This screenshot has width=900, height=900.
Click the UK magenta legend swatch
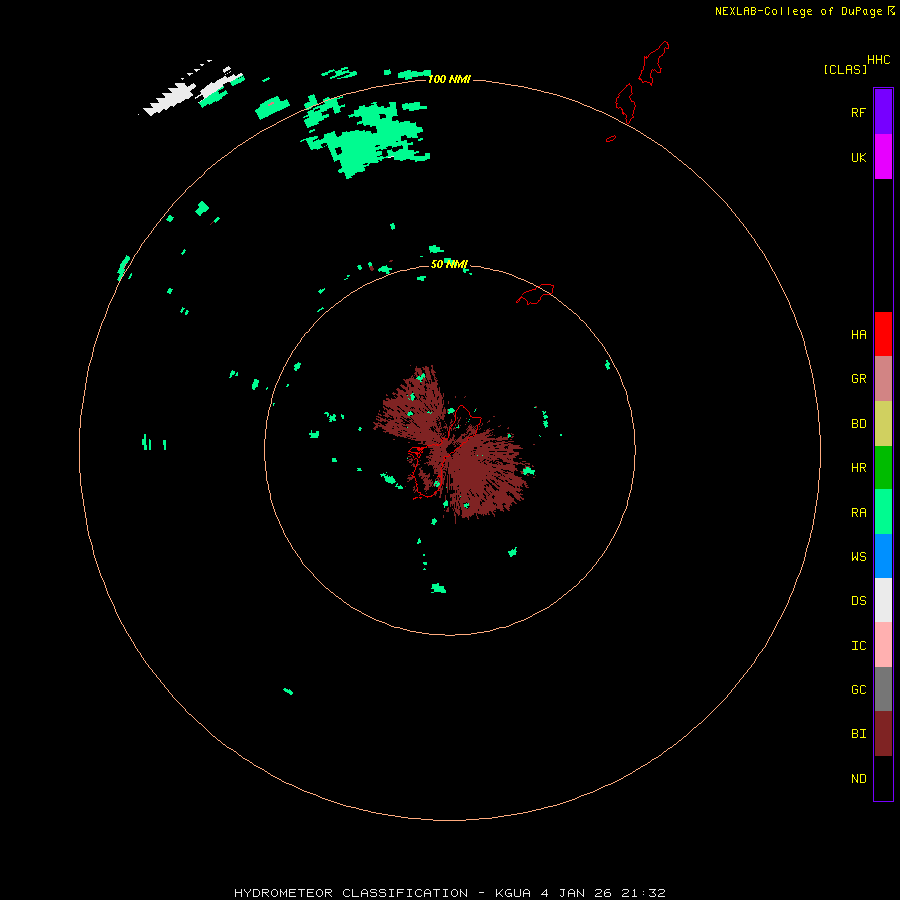click(883, 157)
